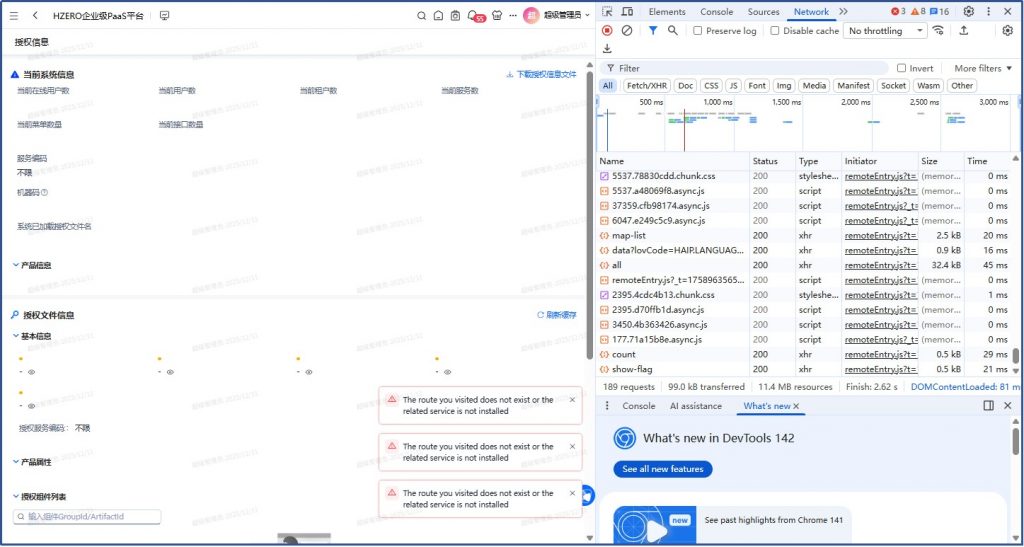Clear the network log

tap(627, 31)
